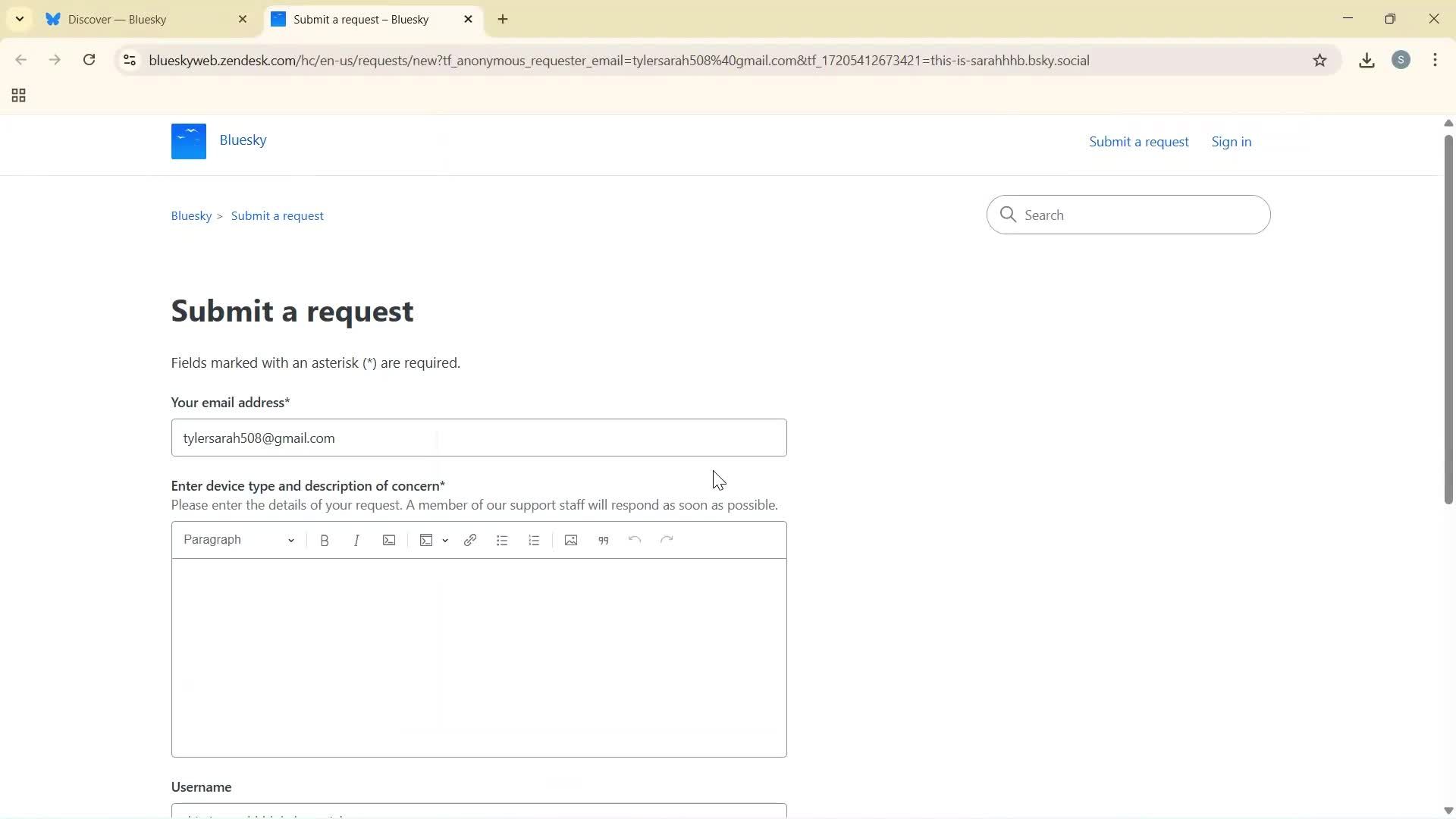The height and width of the screenshot is (819, 1456).
Task: Click the Sign in link
Action: [1231, 141]
